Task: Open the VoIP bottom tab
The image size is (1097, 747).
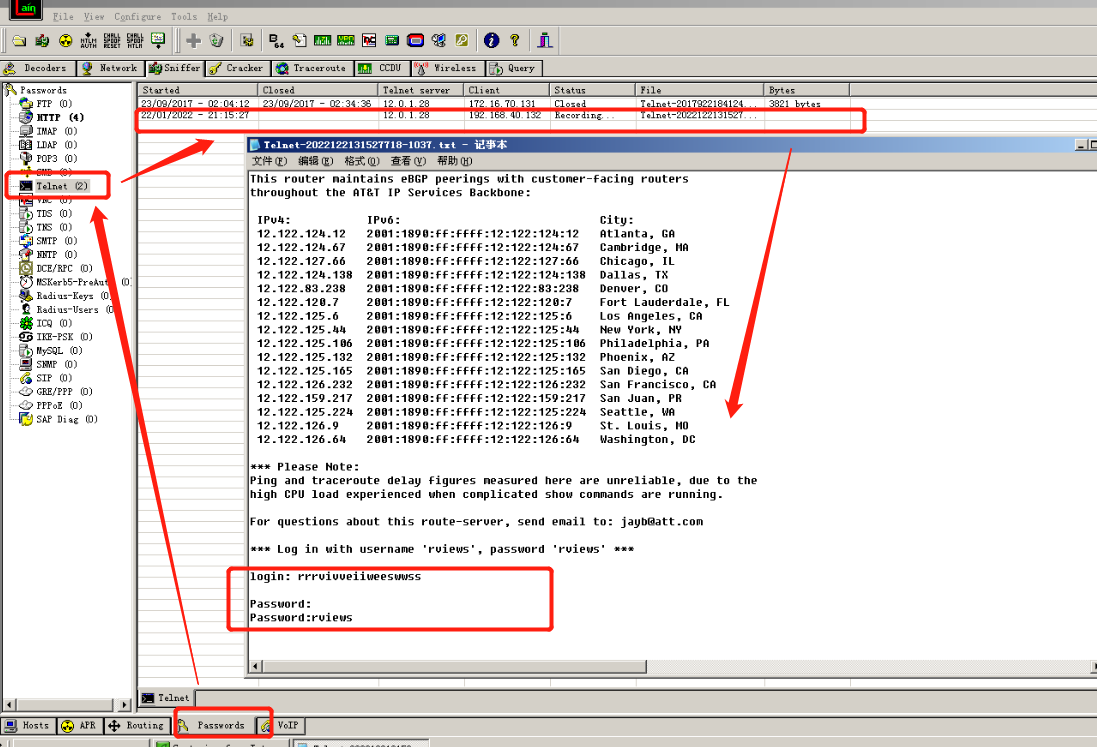Action: 280,726
